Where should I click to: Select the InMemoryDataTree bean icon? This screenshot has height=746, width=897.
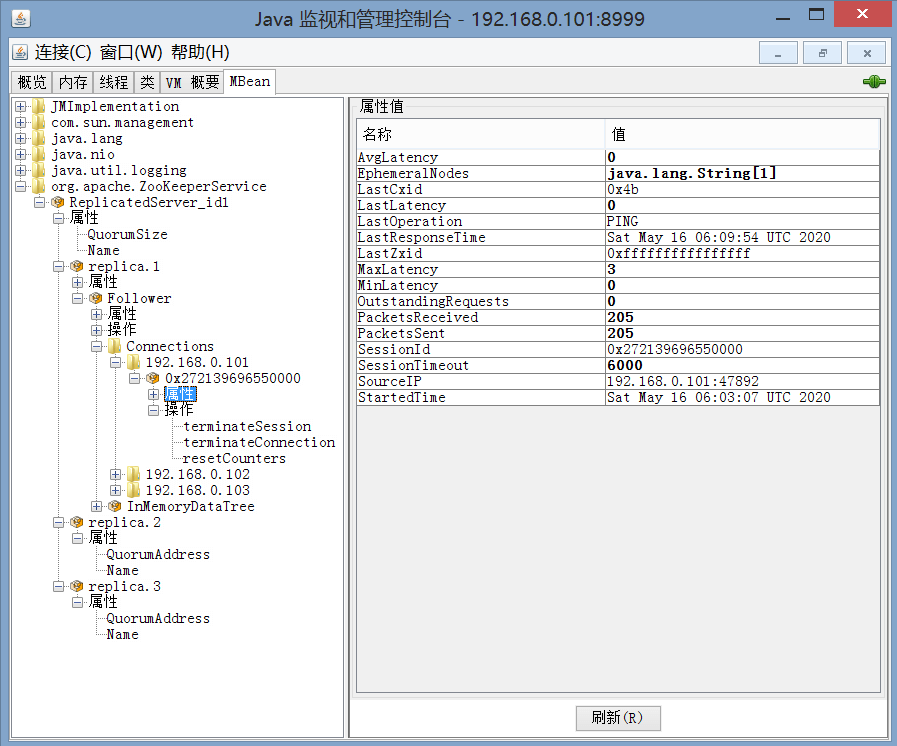pos(114,506)
